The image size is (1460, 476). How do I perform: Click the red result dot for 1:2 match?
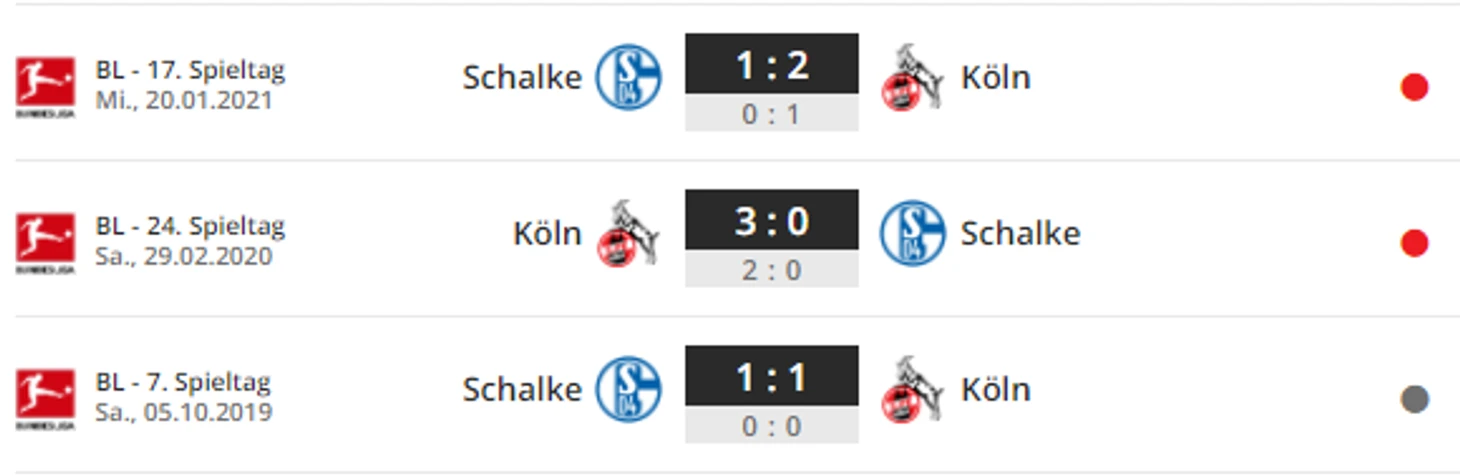coord(1414,88)
